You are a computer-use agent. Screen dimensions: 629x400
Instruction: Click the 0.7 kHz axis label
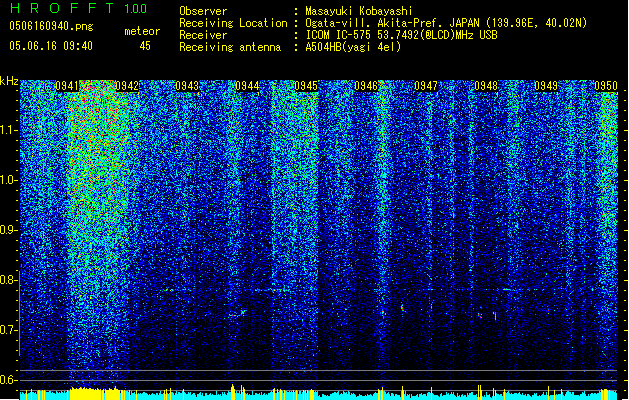(x=8, y=330)
